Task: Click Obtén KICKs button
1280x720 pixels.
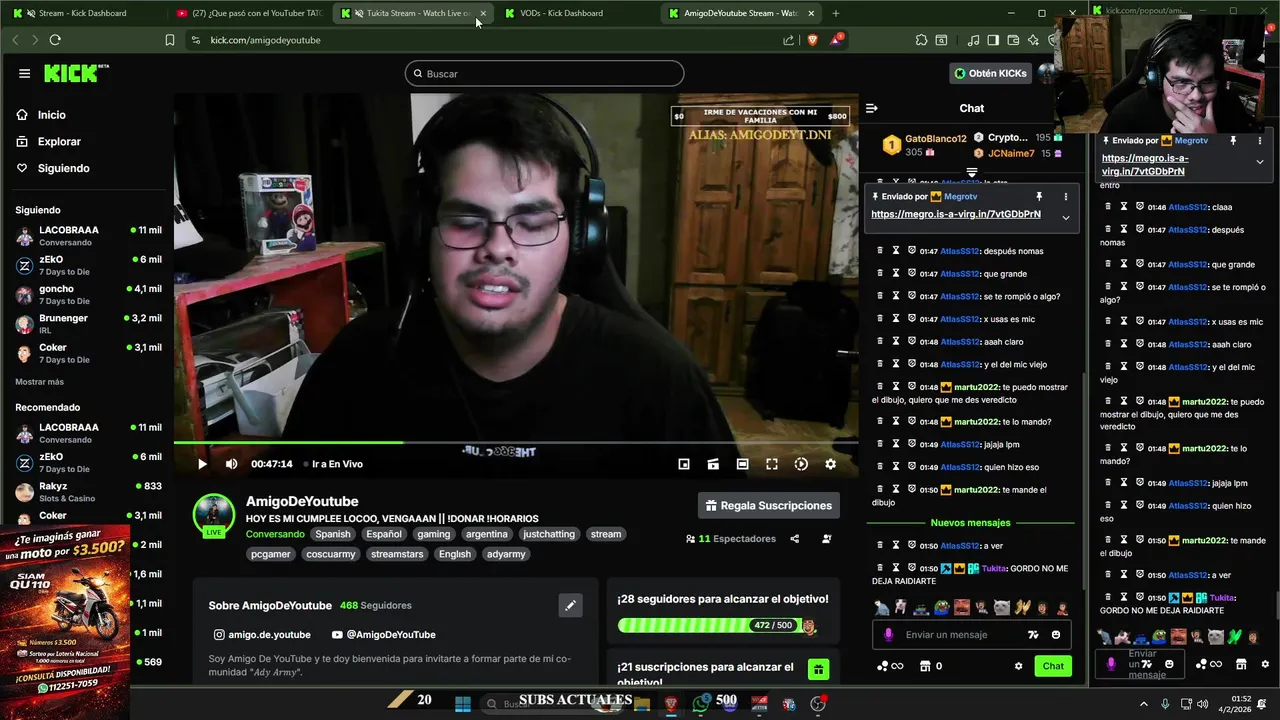Action: point(990,73)
